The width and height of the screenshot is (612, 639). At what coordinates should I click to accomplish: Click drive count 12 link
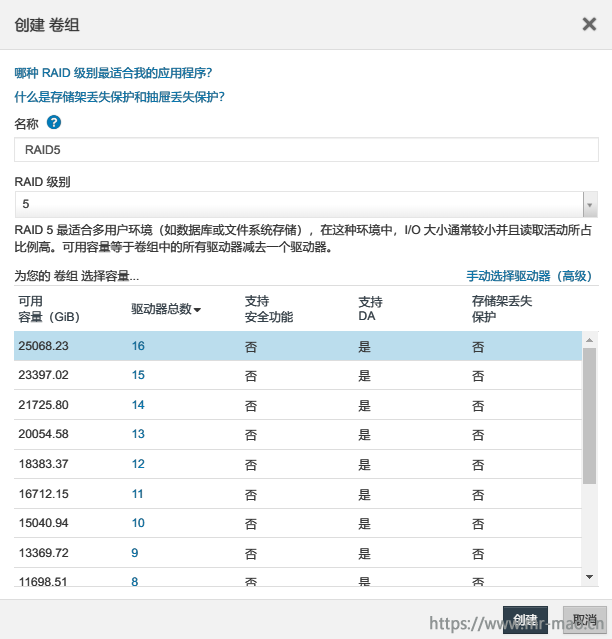click(x=138, y=464)
